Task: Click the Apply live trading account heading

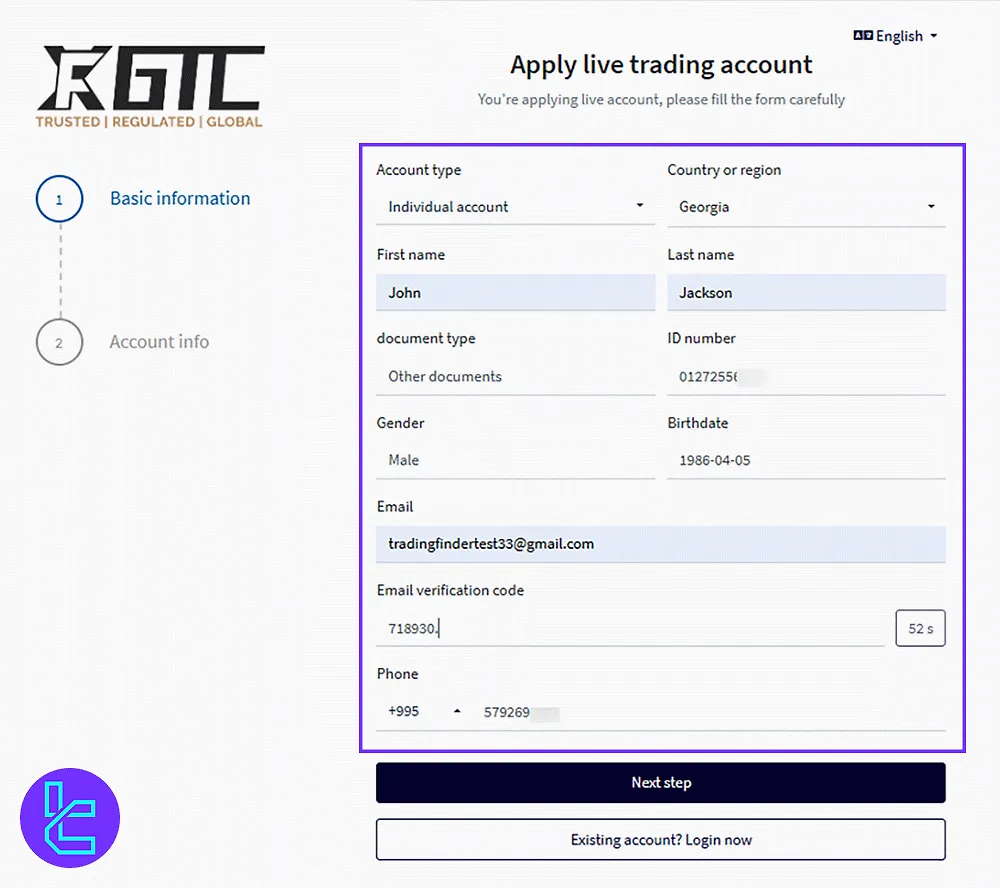Action: [x=661, y=65]
